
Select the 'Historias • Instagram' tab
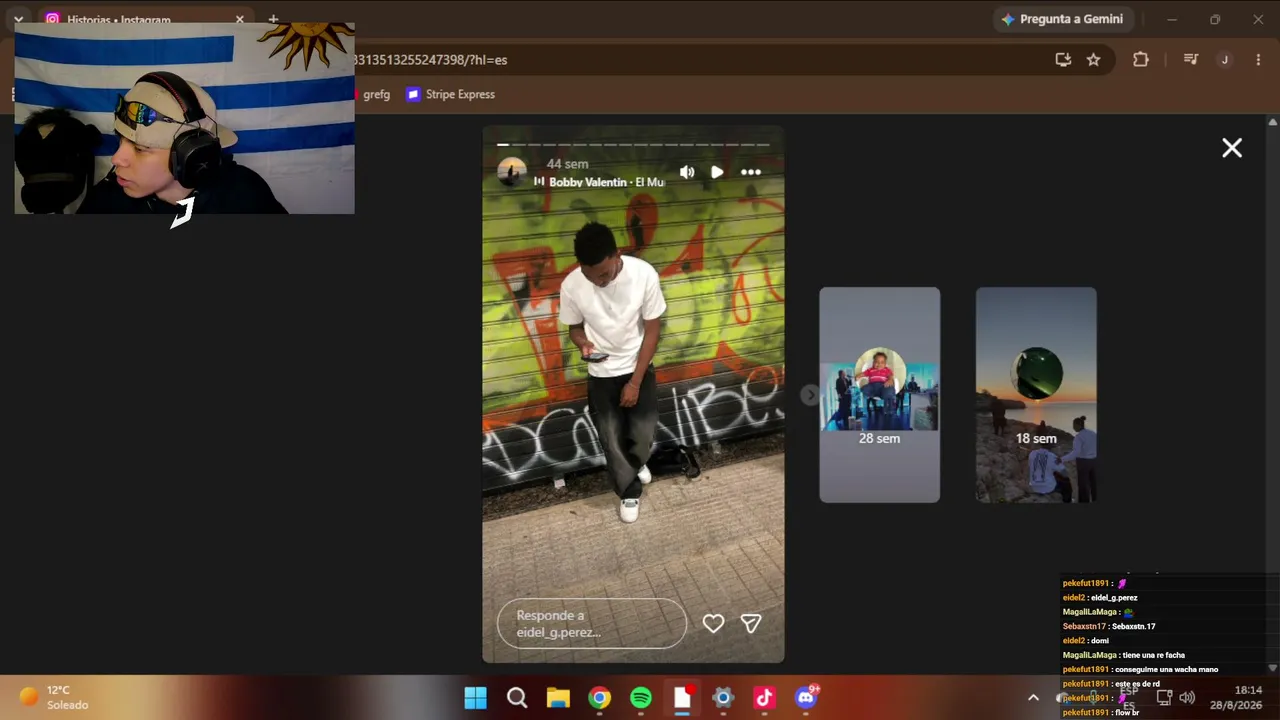[x=145, y=19]
